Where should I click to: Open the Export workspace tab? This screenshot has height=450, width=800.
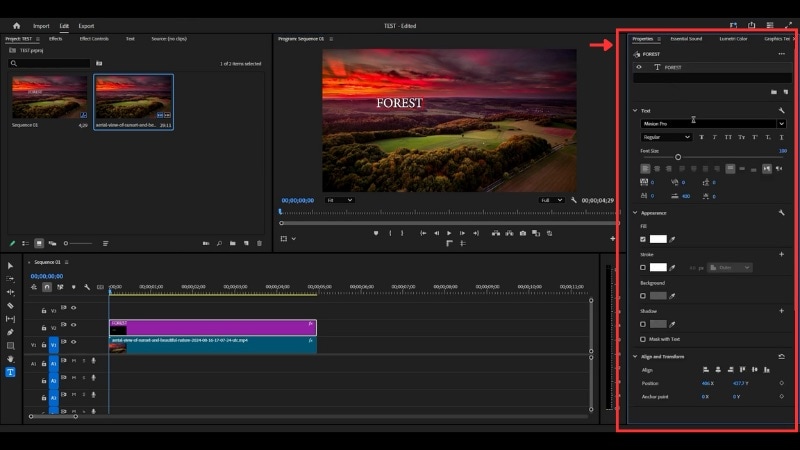tap(87, 25)
